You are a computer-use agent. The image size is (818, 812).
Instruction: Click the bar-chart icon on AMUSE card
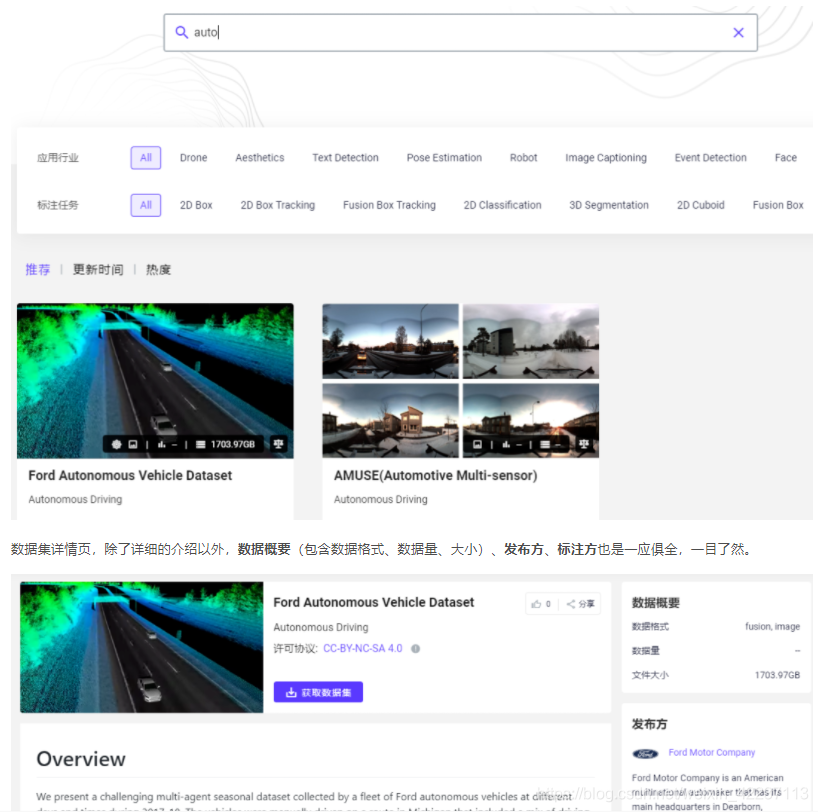(506, 444)
